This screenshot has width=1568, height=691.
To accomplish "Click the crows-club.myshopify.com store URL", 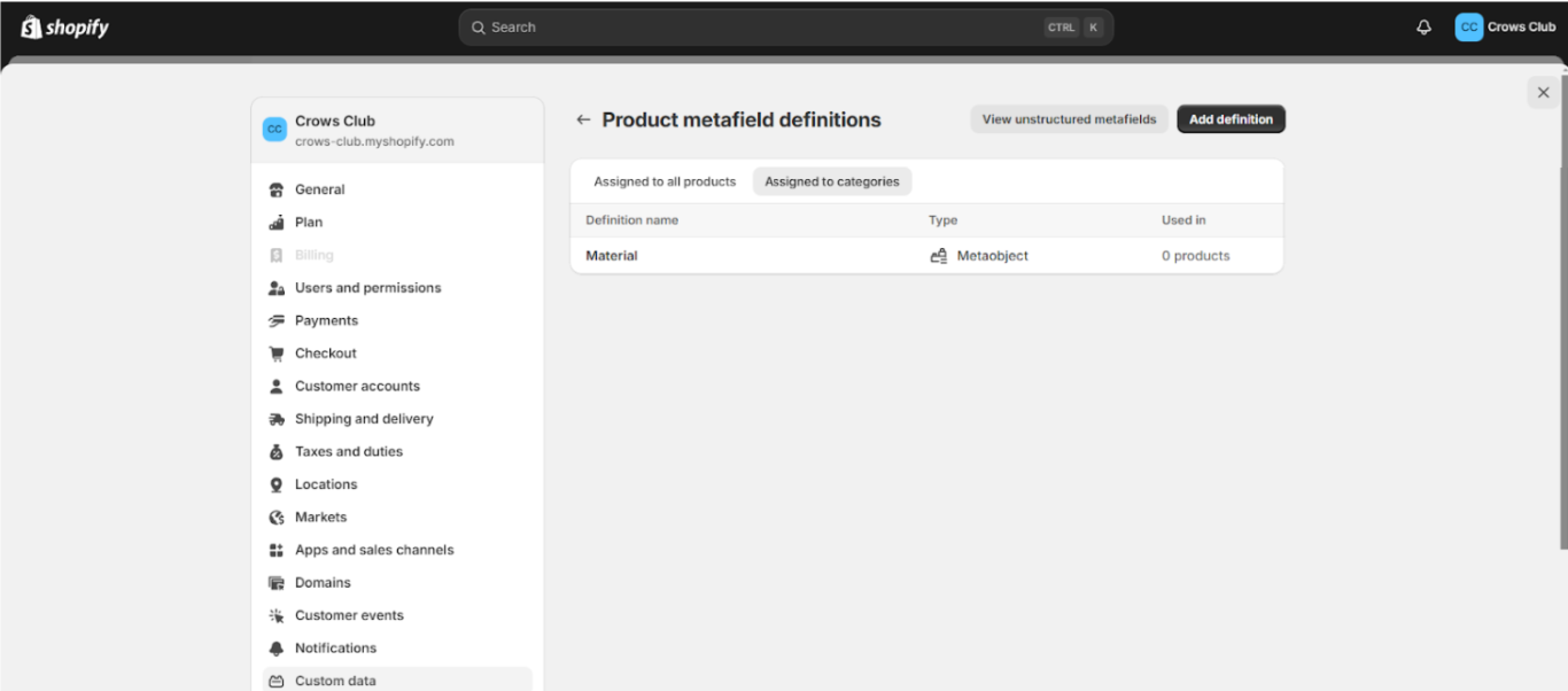I will (374, 141).
